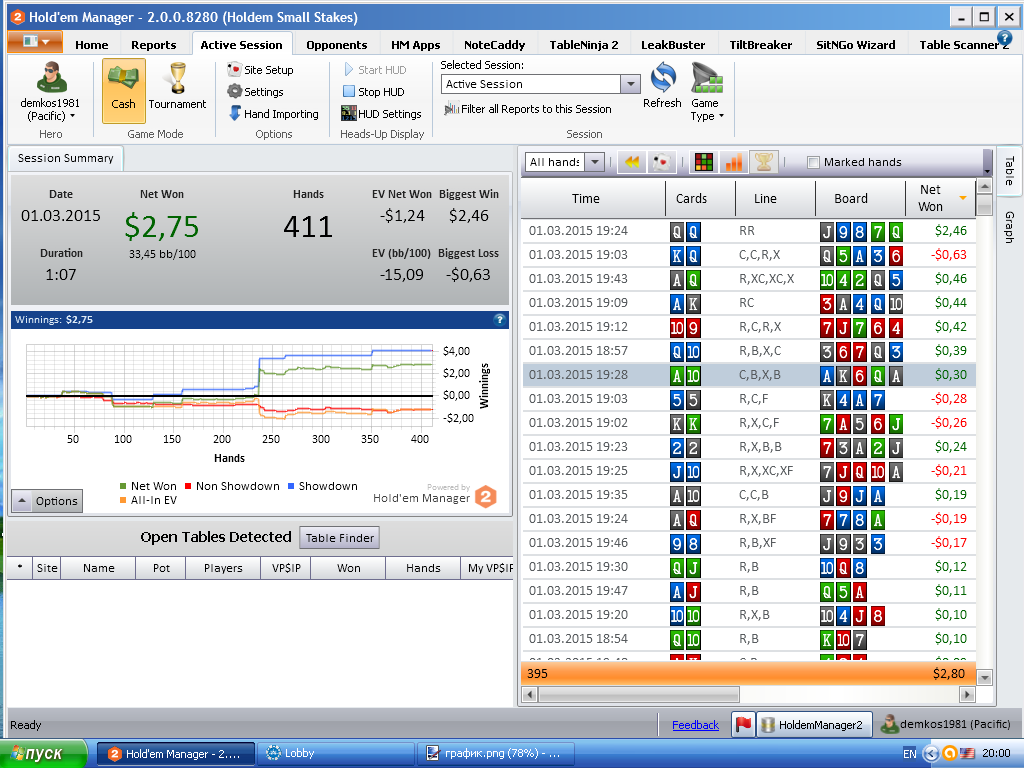Refresh the active session data
The width and height of the screenshot is (1024, 768).
pyautogui.click(x=662, y=86)
